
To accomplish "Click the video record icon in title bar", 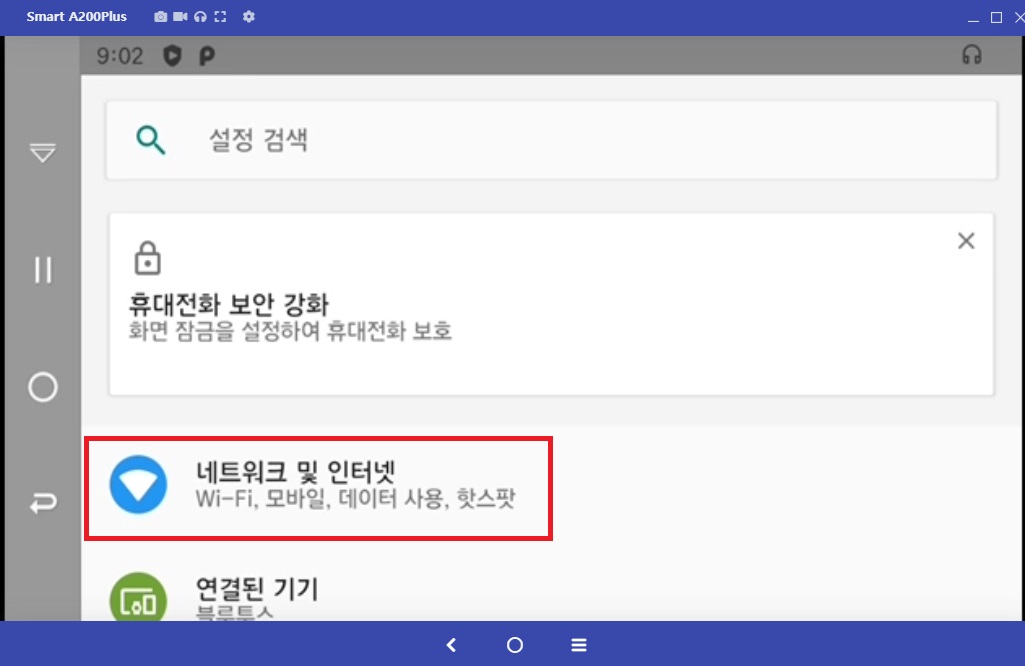I will pyautogui.click(x=180, y=17).
